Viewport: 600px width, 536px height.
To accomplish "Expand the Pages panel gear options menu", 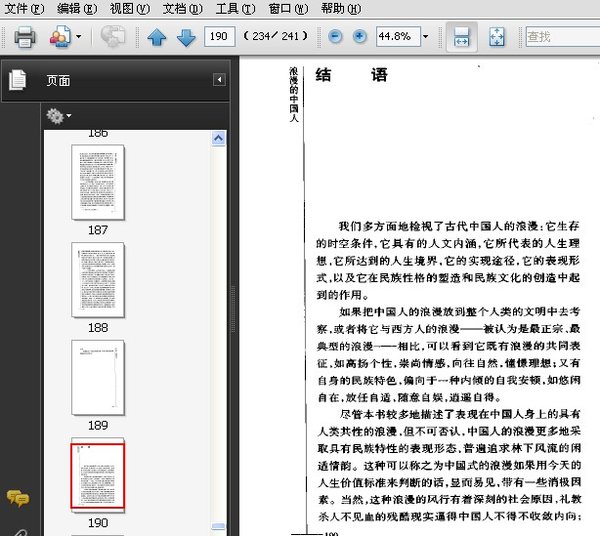I will pyautogui.click(x=58, y=116).
